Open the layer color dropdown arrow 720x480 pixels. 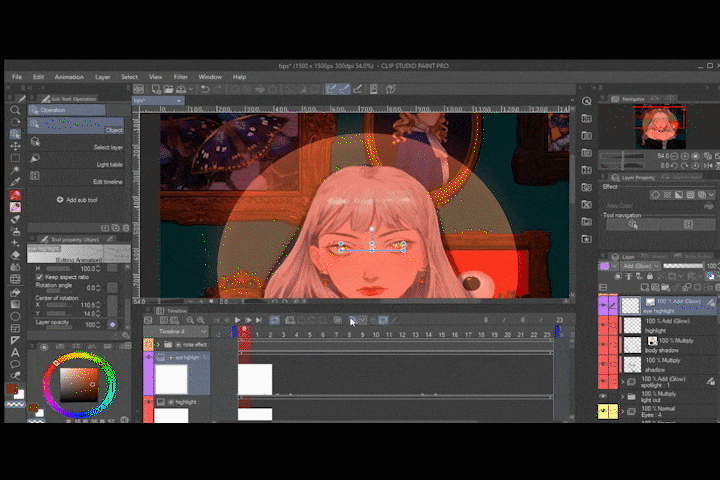(x=614, y=266)
